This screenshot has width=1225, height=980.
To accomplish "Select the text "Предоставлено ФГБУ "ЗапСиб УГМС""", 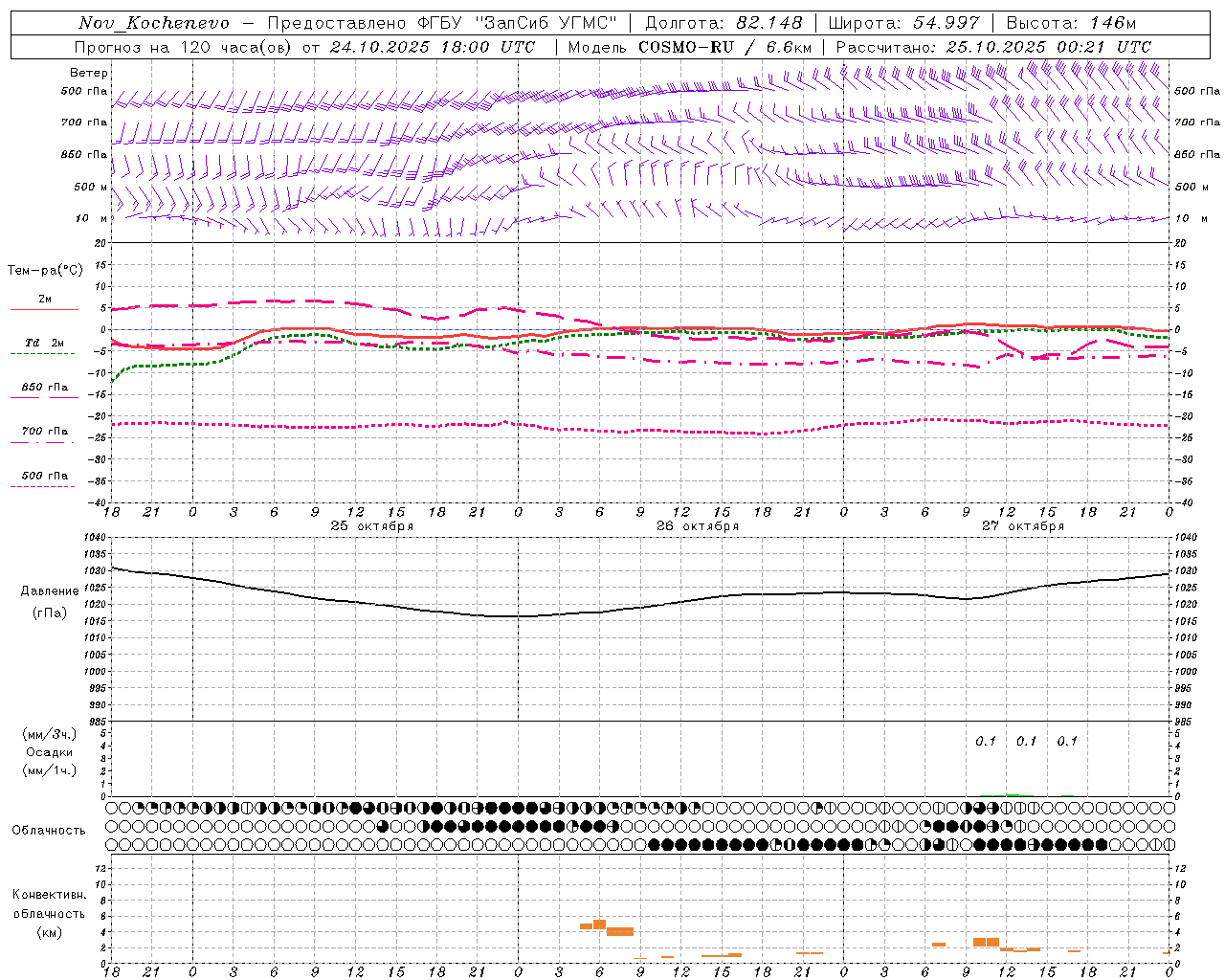I will pyautogui.click(x=442, y=23).
